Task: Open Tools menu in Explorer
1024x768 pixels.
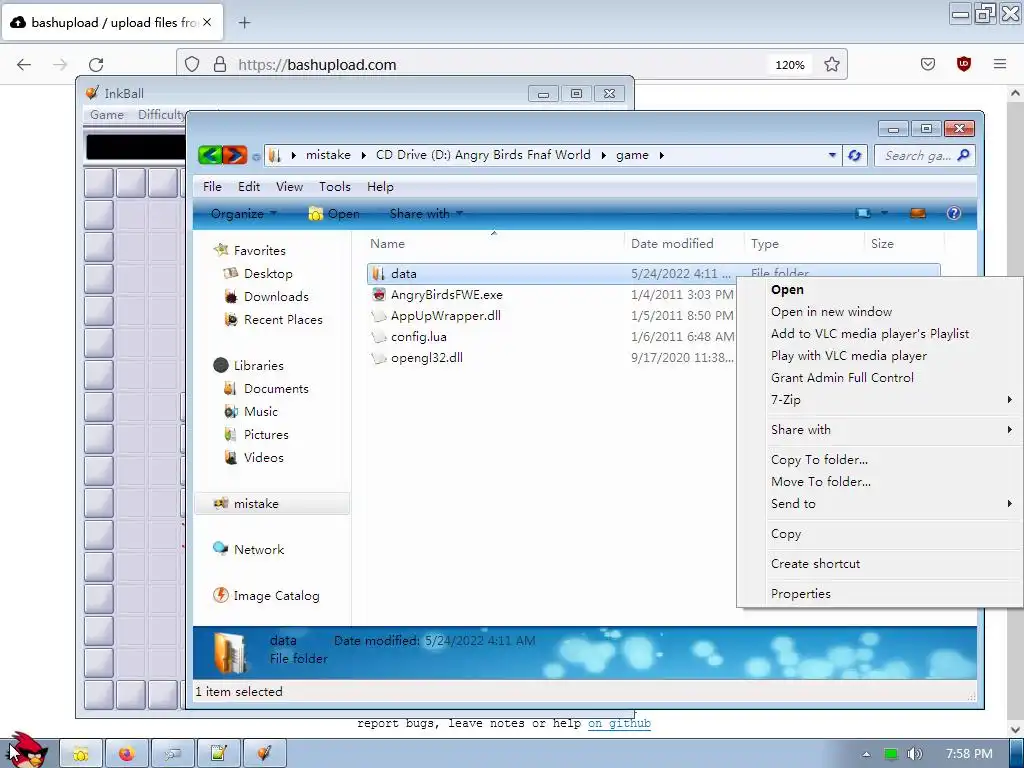Action: [x=334, y=187]
